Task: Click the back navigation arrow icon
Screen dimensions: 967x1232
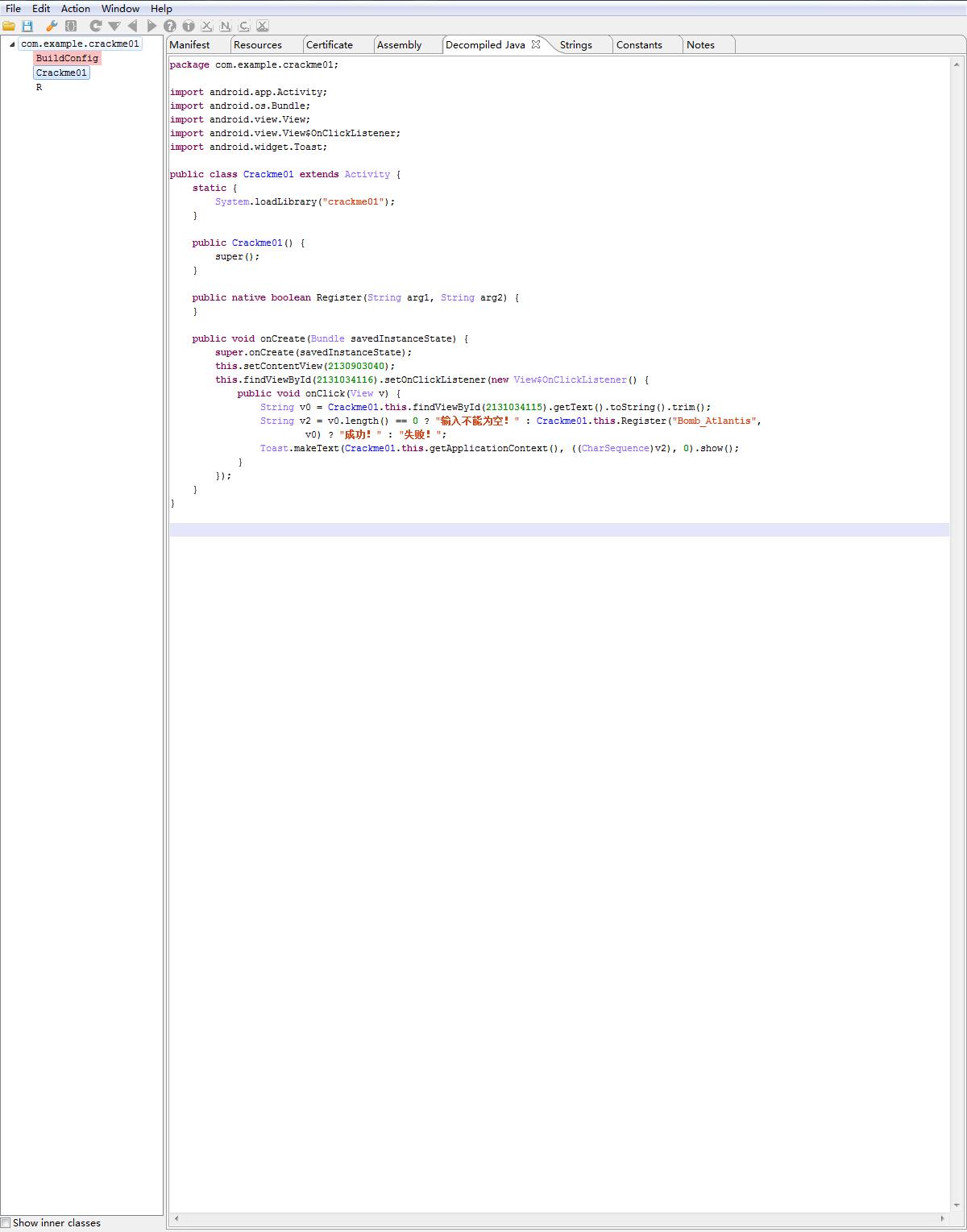Action: tap(133, 27)
